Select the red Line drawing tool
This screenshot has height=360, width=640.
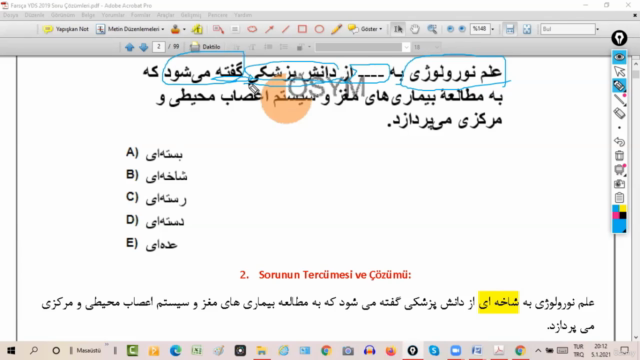286,29
